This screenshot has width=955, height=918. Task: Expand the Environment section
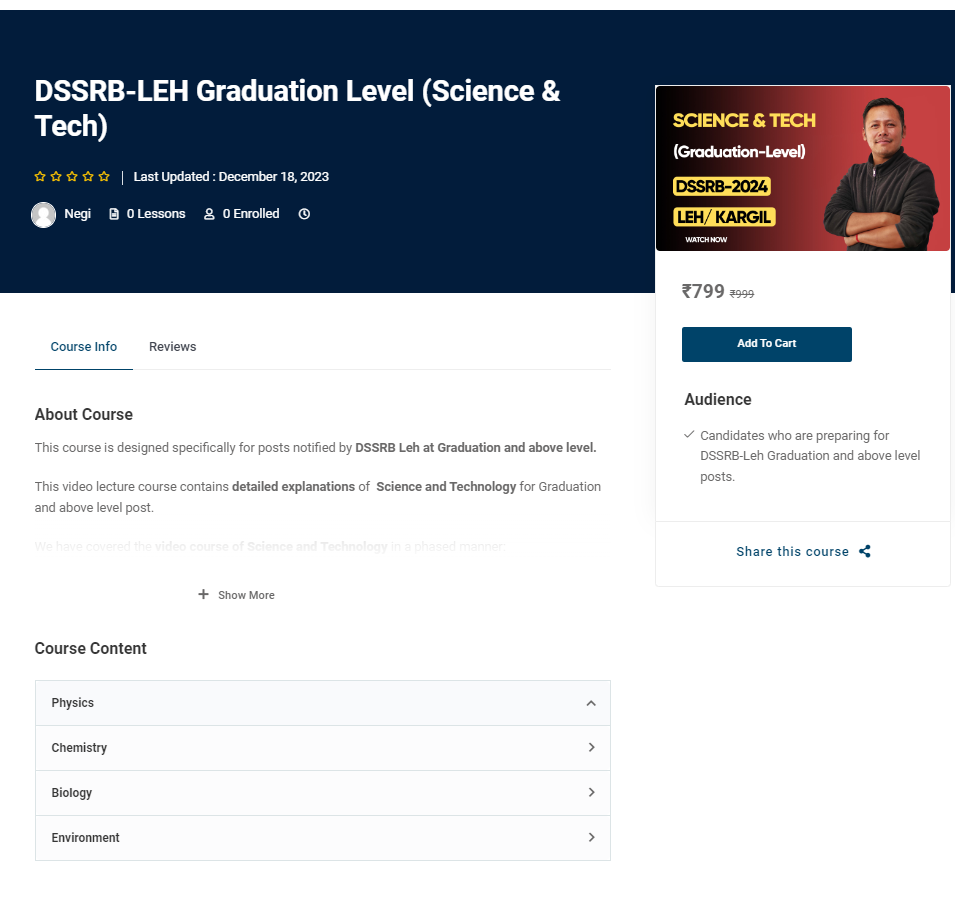[x=323, y=838]
